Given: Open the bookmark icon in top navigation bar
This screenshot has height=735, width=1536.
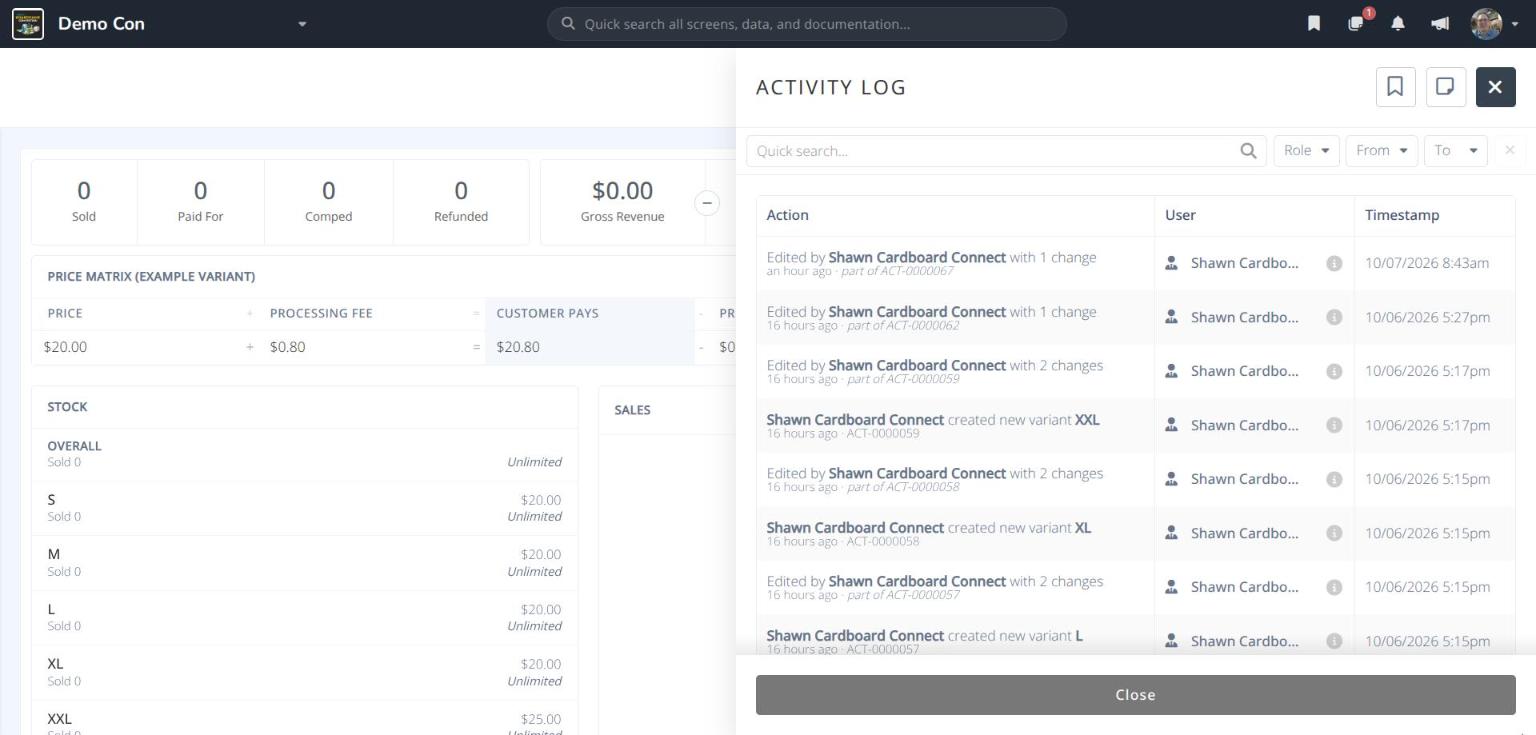Looking at the screenshot, I should (x=1314, y=24).
